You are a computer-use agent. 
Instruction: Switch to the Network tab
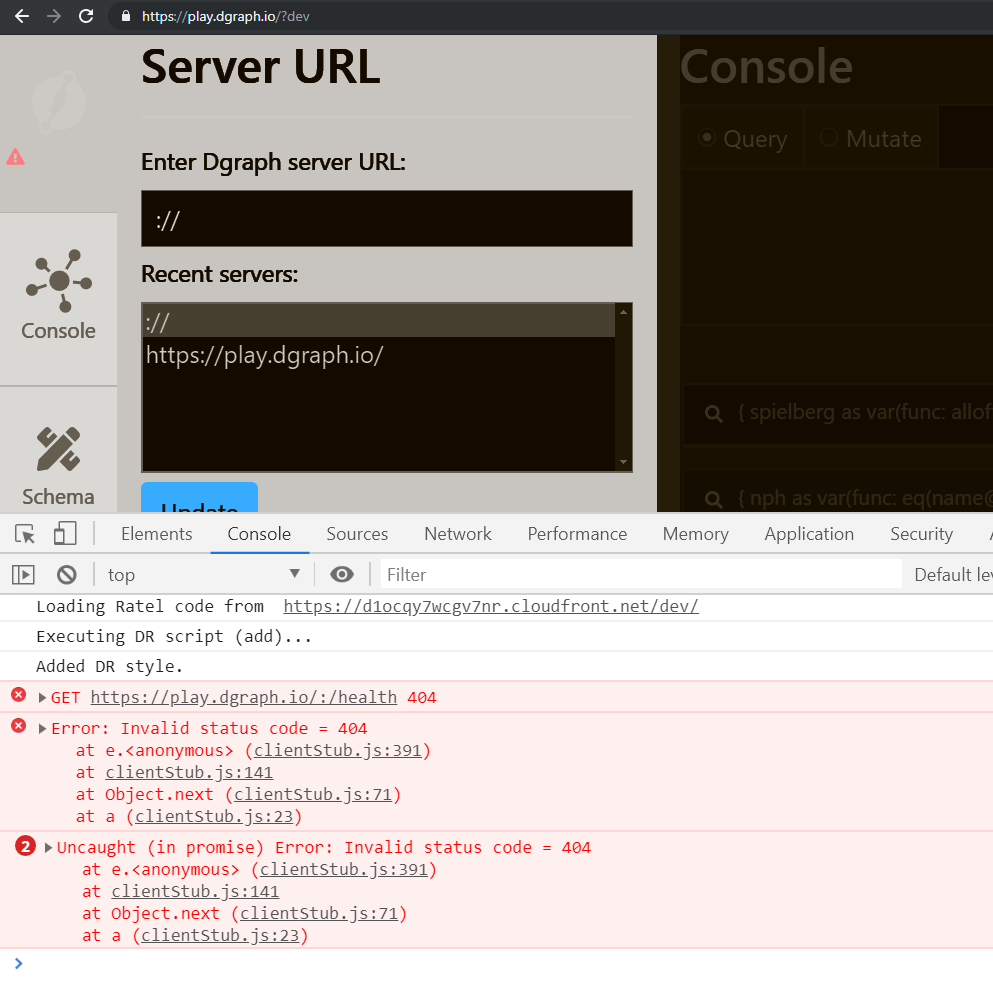pyautogui.click(x=458, y=534)
